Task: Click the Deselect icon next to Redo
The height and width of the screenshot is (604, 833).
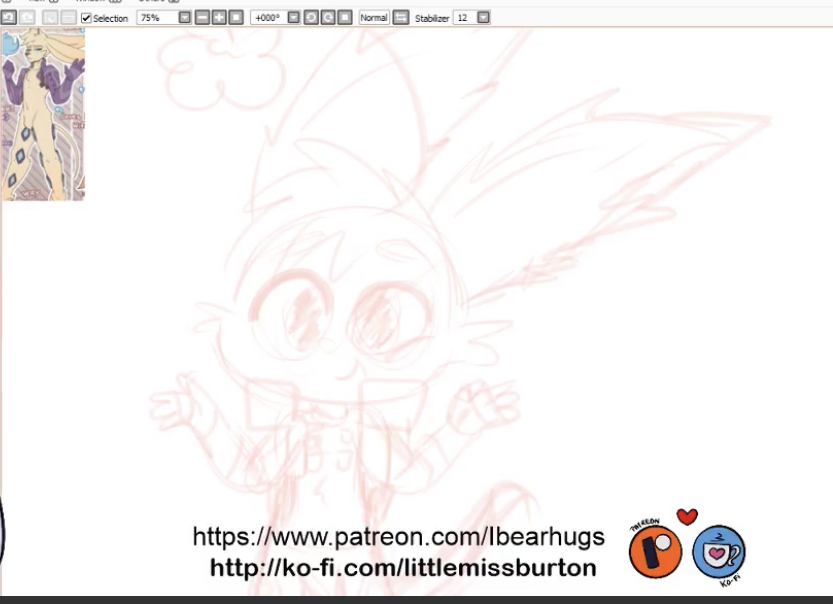Action: 50,18
